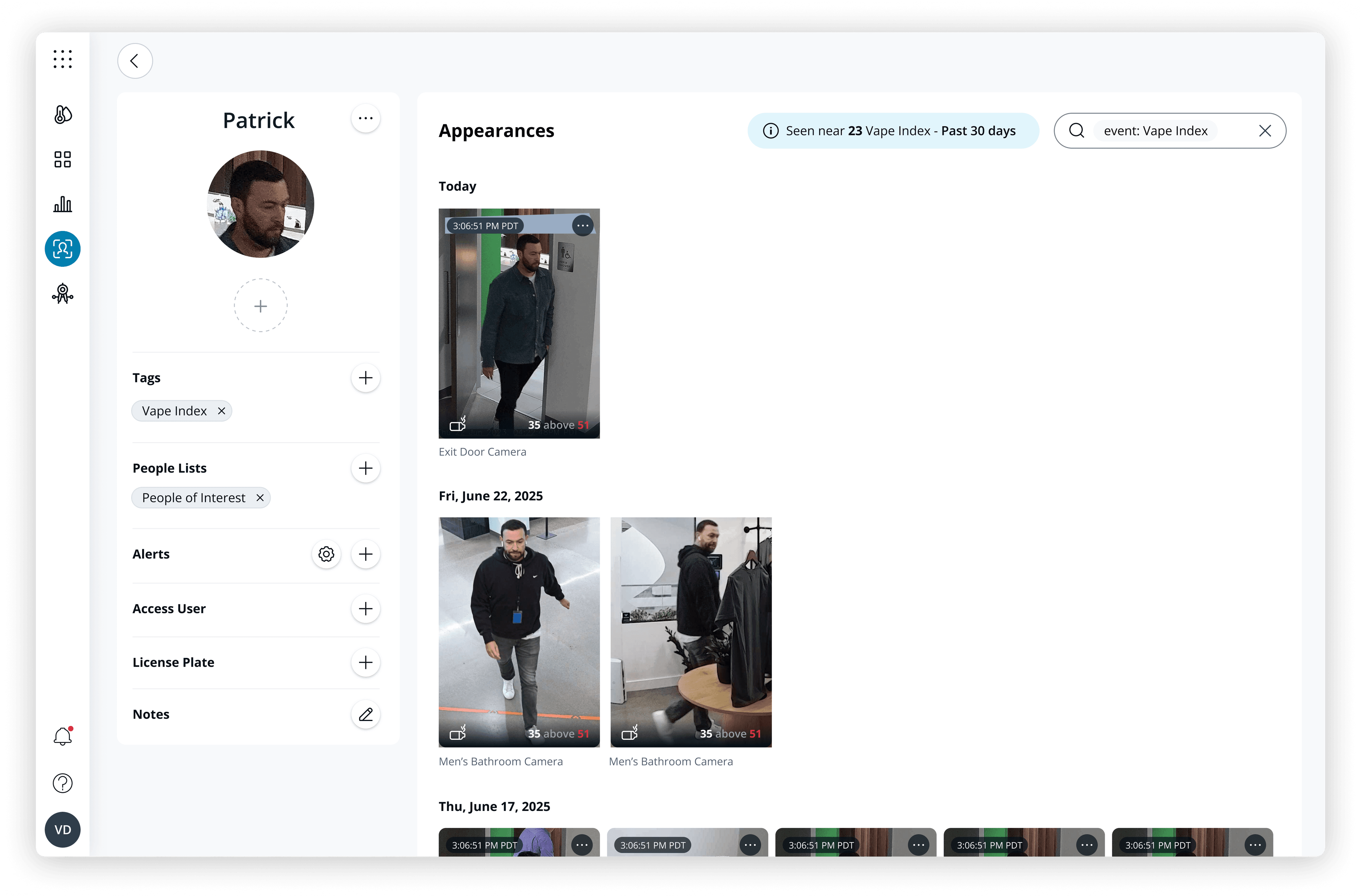1361x896 pixels.
Task: Open the analytics bar-chart icon
Action: 62,204
